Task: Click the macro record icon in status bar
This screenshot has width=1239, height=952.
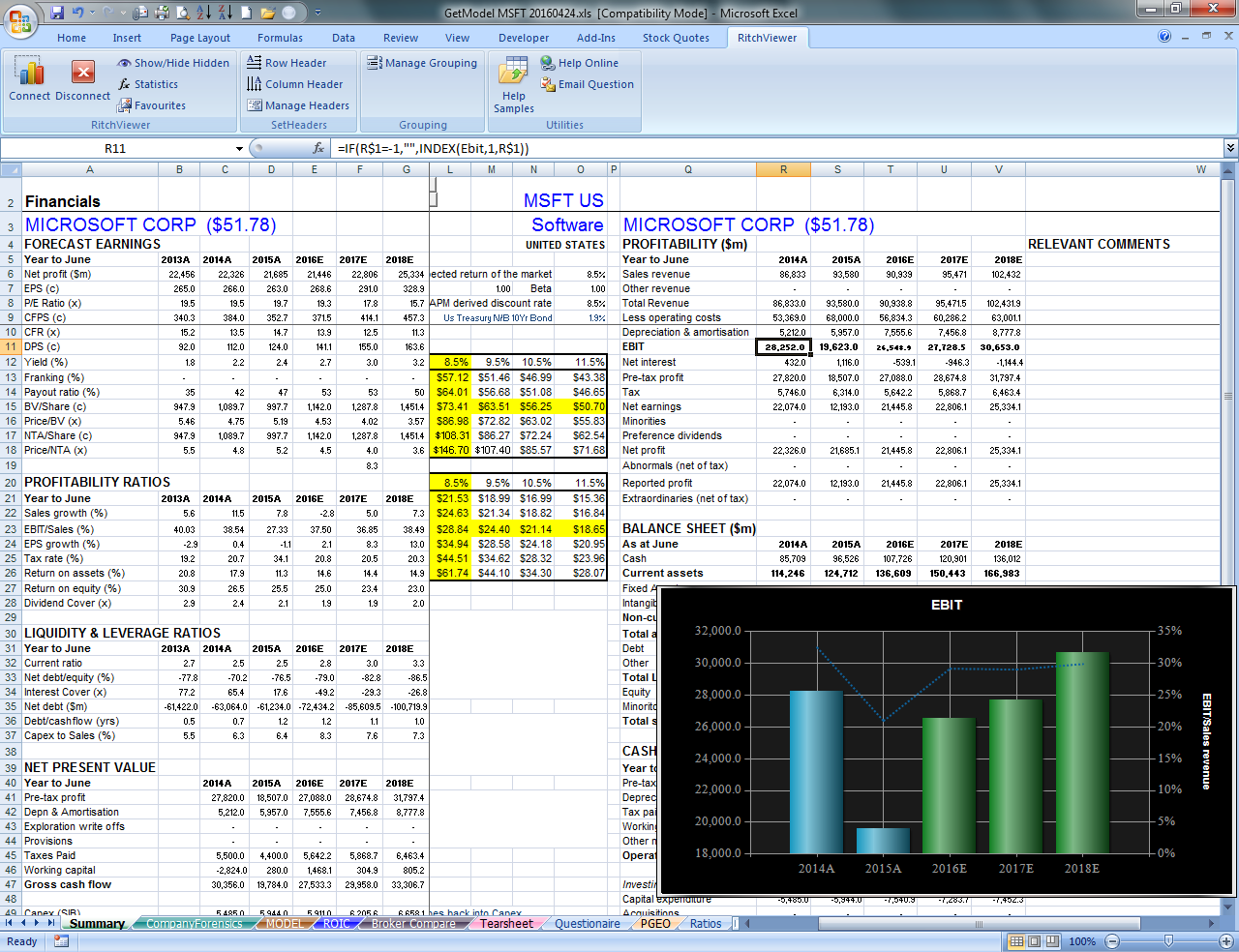Action: (61, 941)
